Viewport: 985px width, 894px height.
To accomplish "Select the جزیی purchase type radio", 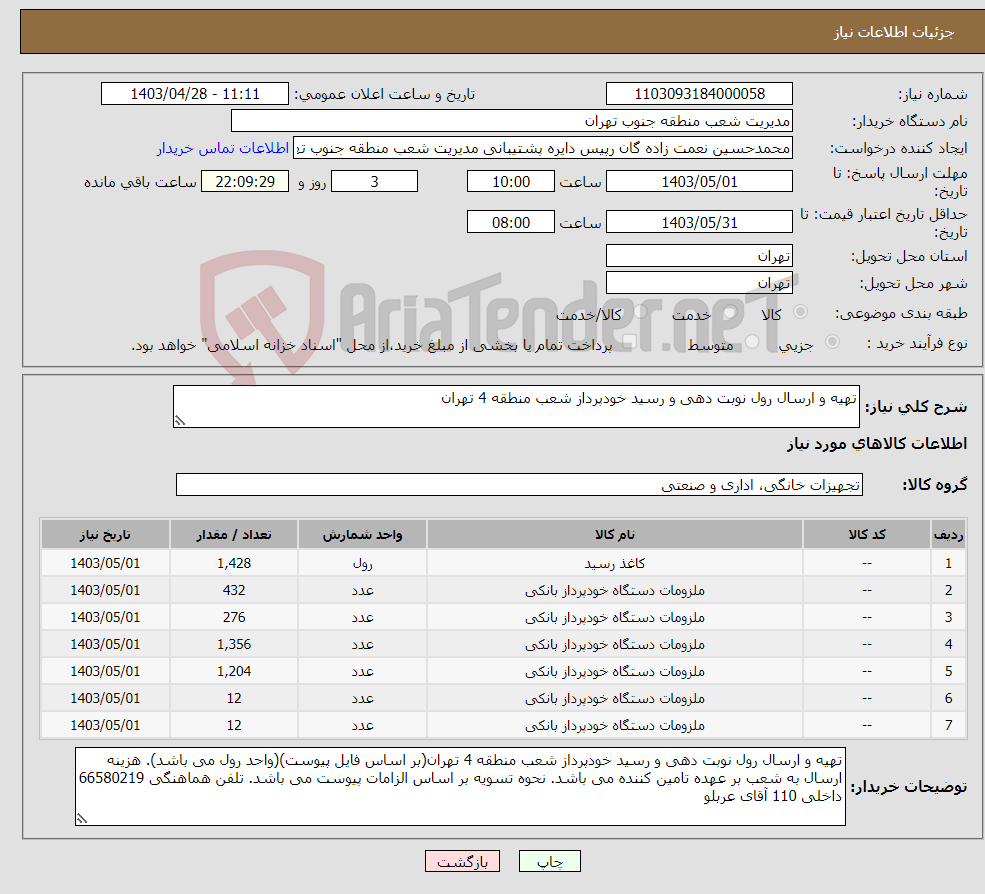I will coord(832,342).
